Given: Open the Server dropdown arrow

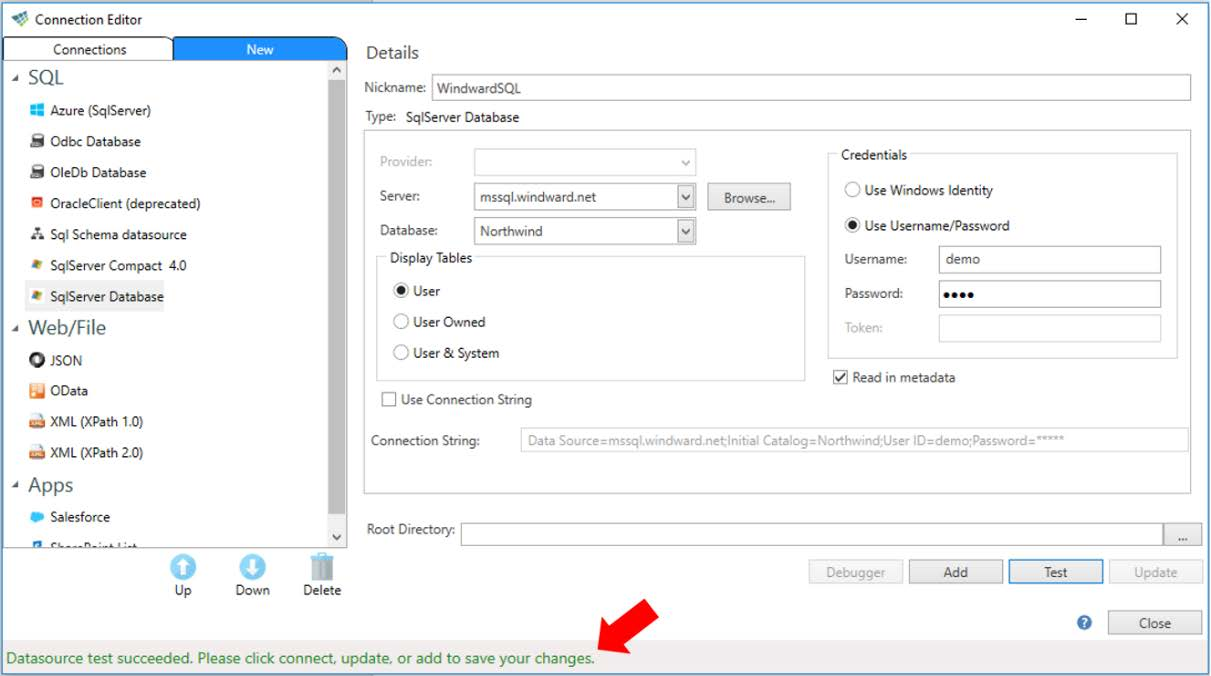Looking at the screenshot, I should pyautogui.click(x=686, y=197).
